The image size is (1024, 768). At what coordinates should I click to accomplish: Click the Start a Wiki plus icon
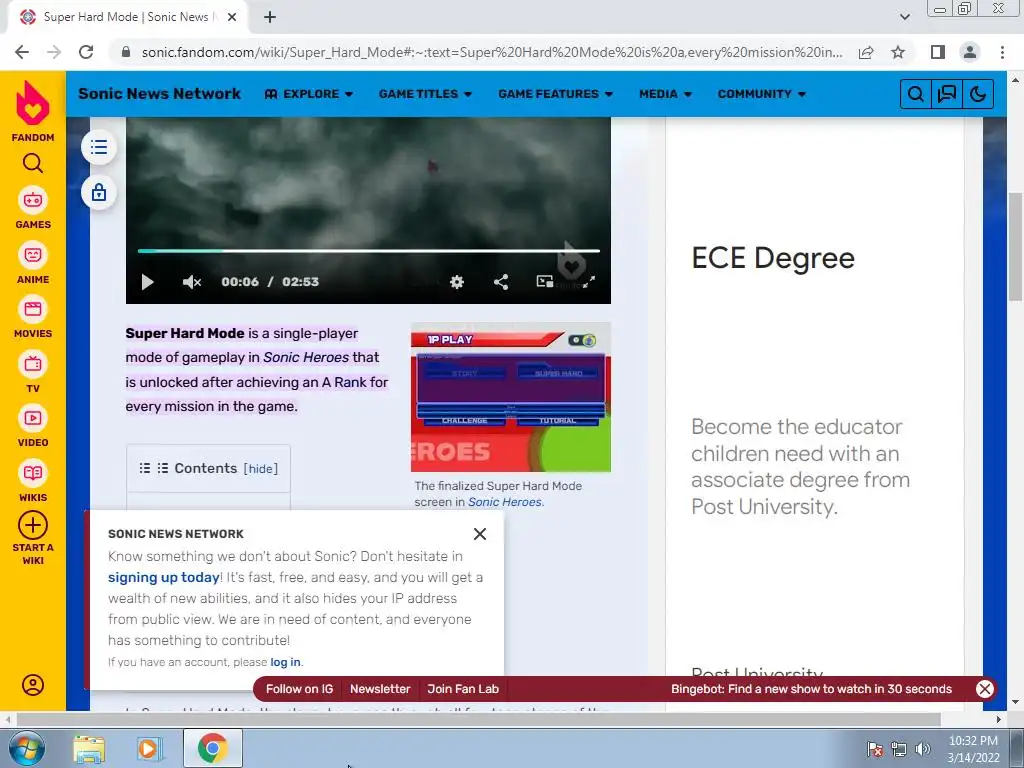click(33, 525)
